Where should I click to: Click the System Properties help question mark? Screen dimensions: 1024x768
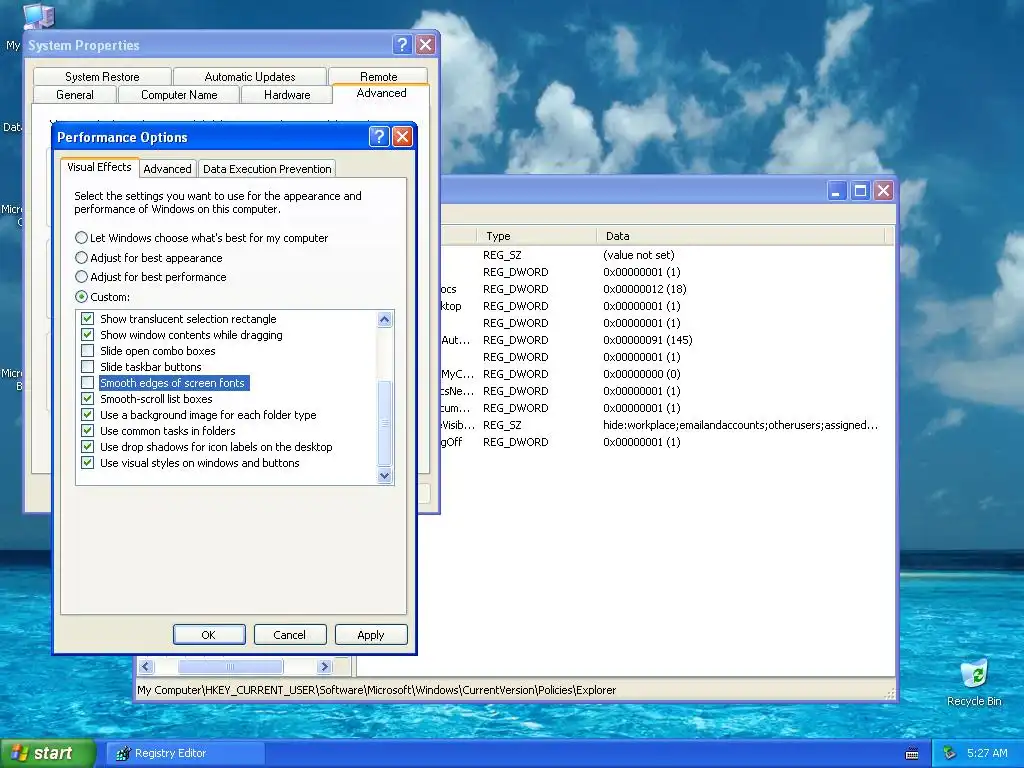[x=402, y=45]
